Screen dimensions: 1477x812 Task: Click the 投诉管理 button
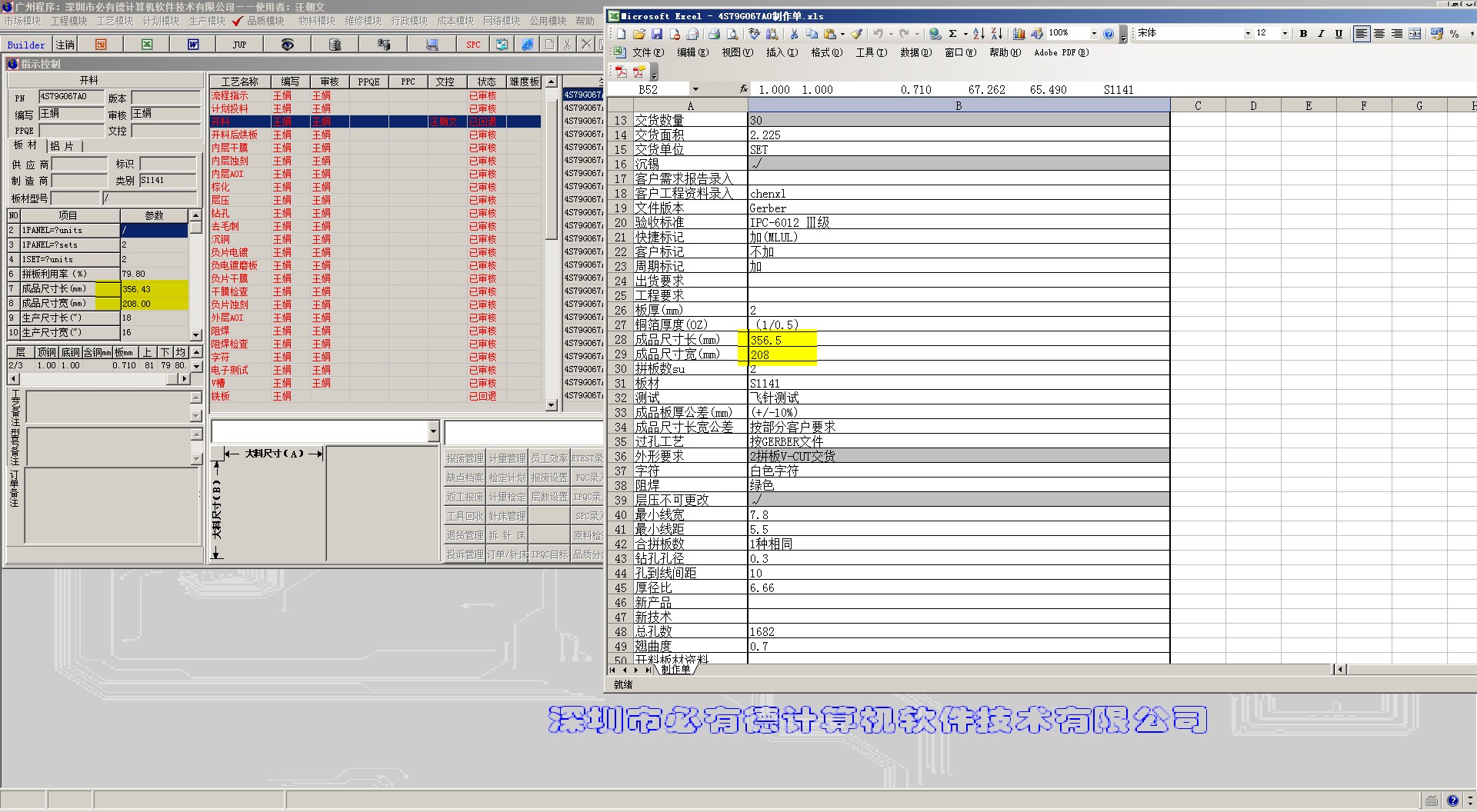coord(465,554)
